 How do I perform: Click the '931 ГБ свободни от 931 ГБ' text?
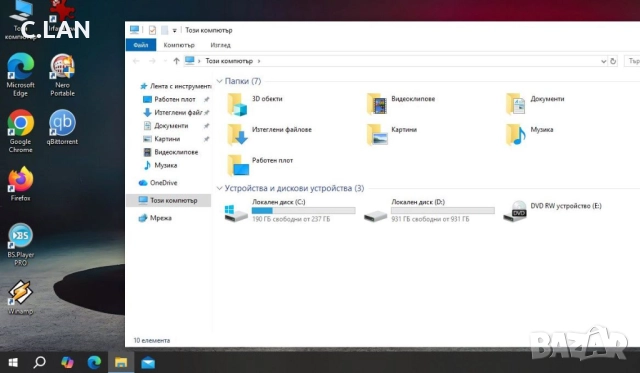coord(430,219)
